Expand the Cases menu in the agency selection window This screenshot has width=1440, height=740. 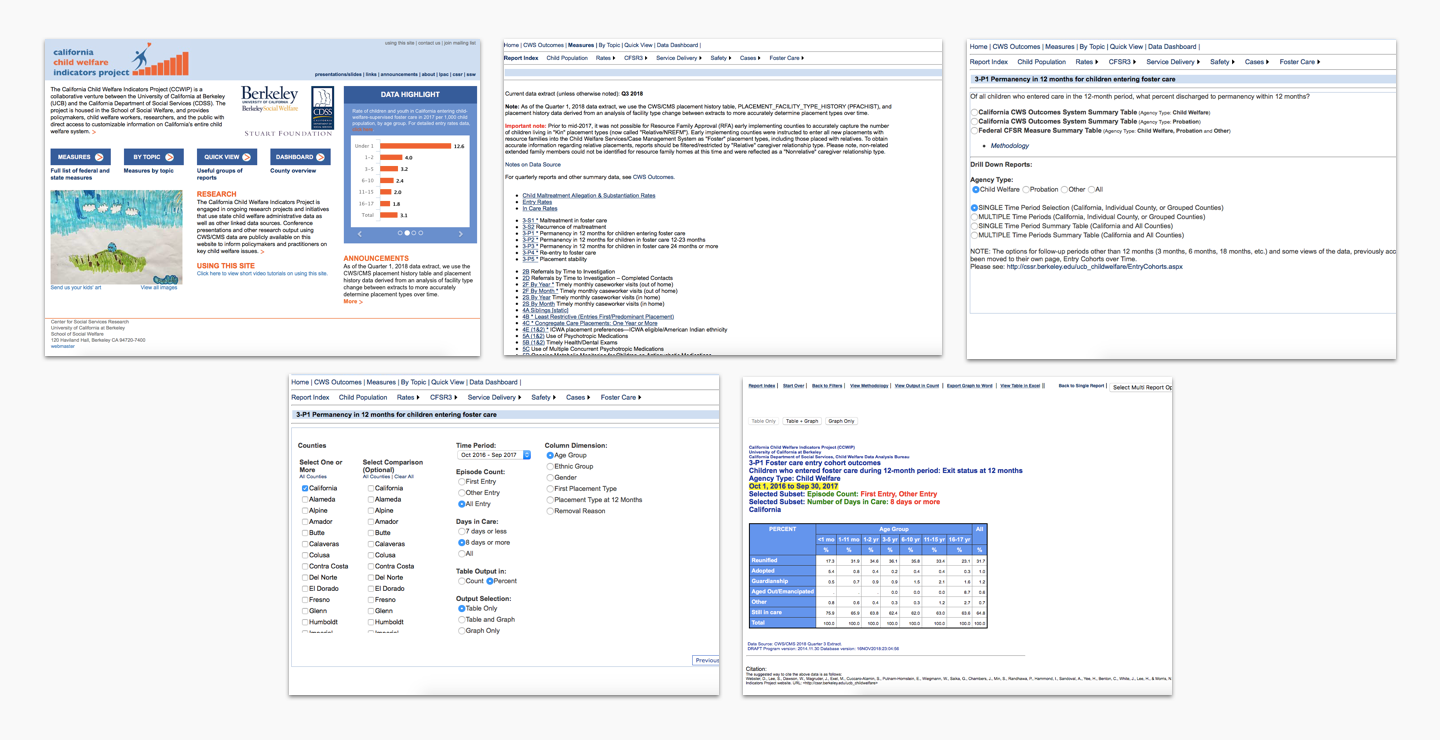(1256, 62)
